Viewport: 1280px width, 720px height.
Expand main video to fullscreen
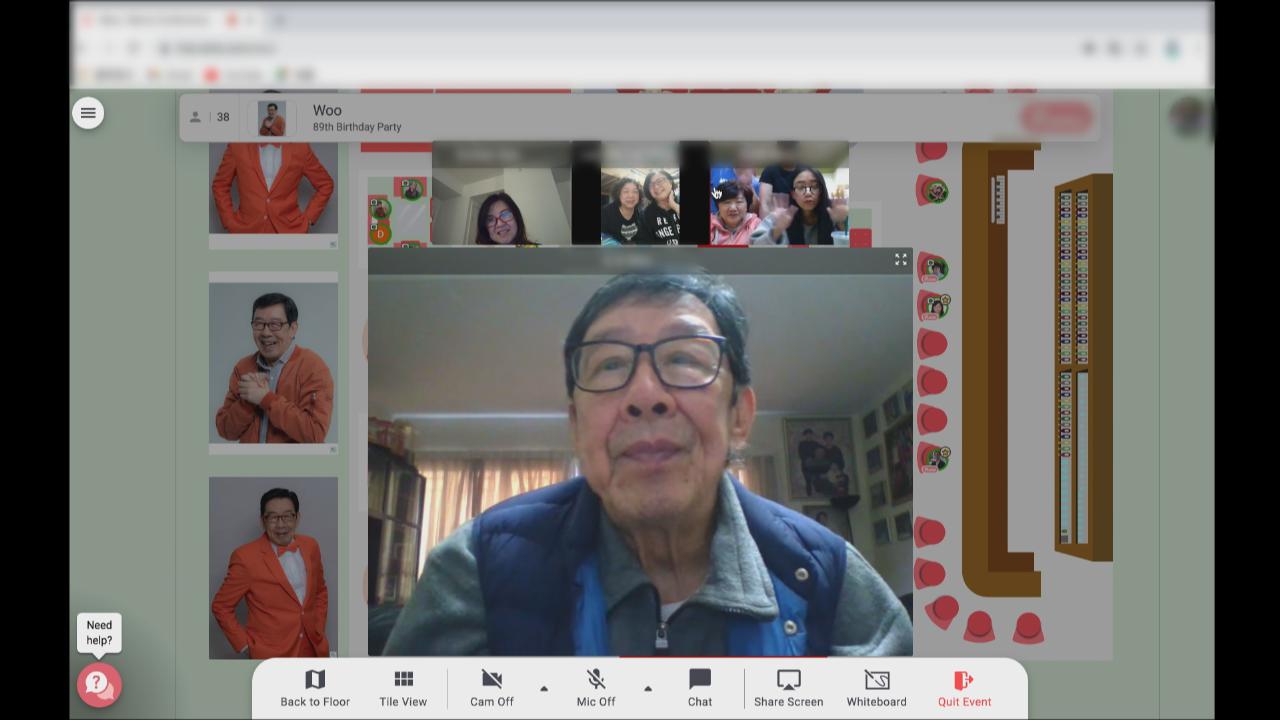click(900, 260)
